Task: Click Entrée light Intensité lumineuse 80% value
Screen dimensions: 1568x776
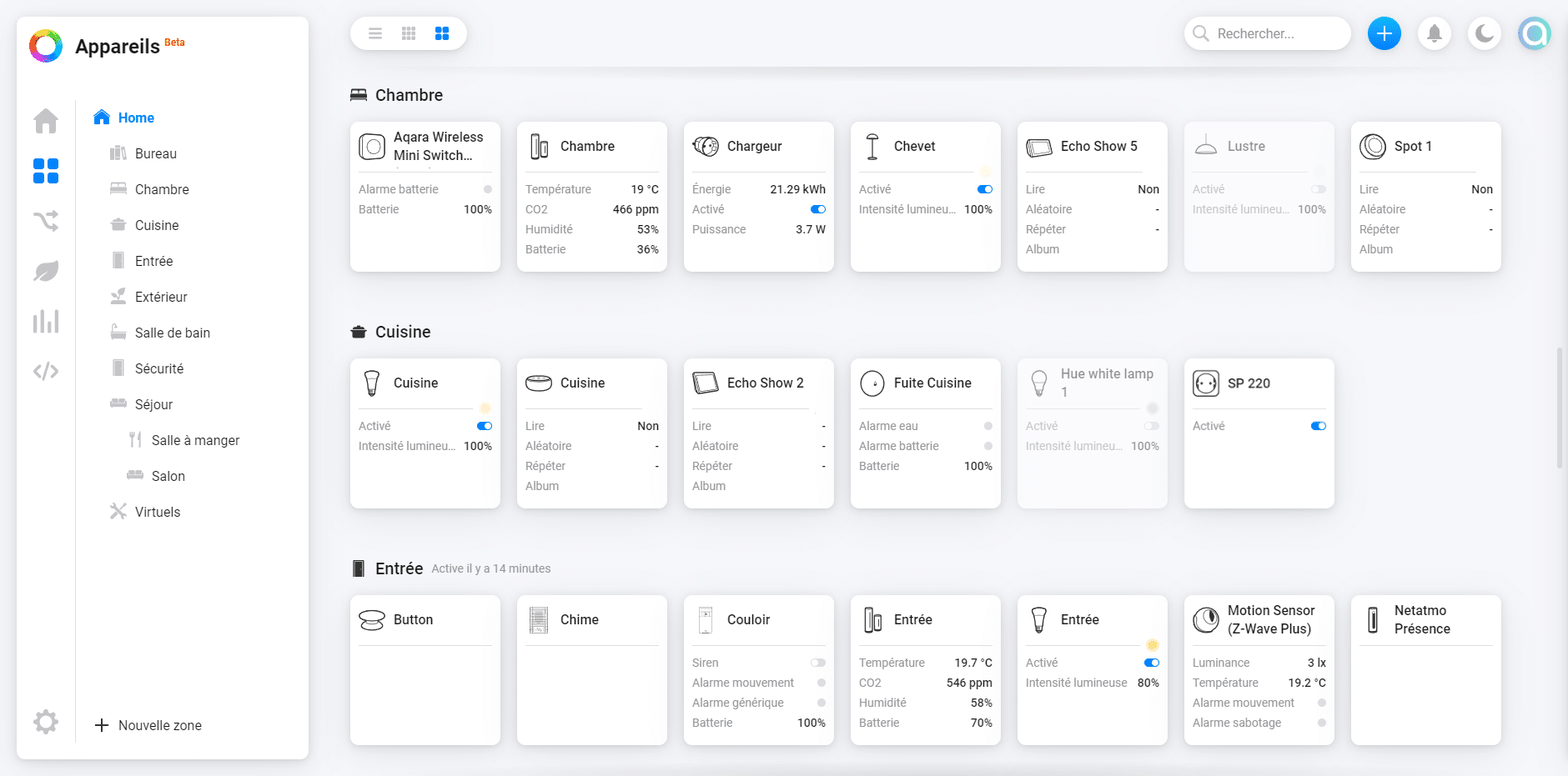Action: pos(1148,683)
